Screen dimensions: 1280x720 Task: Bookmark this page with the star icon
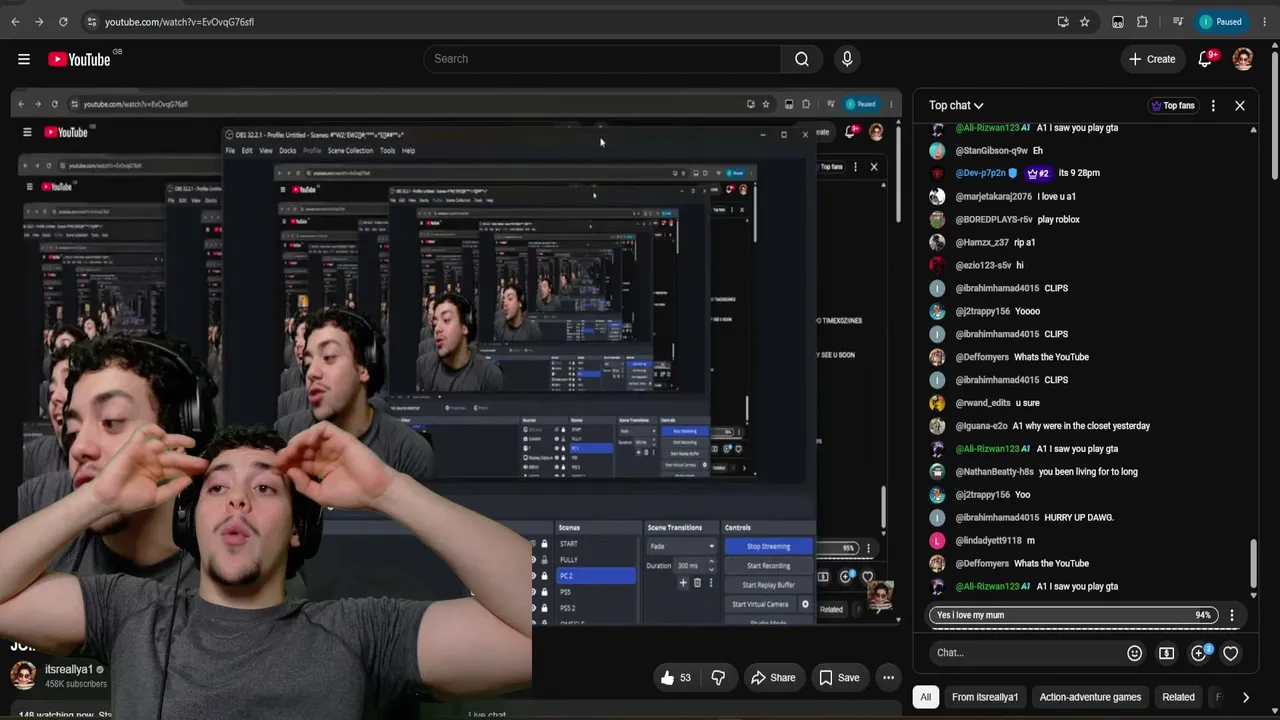tap(1084, 21)
